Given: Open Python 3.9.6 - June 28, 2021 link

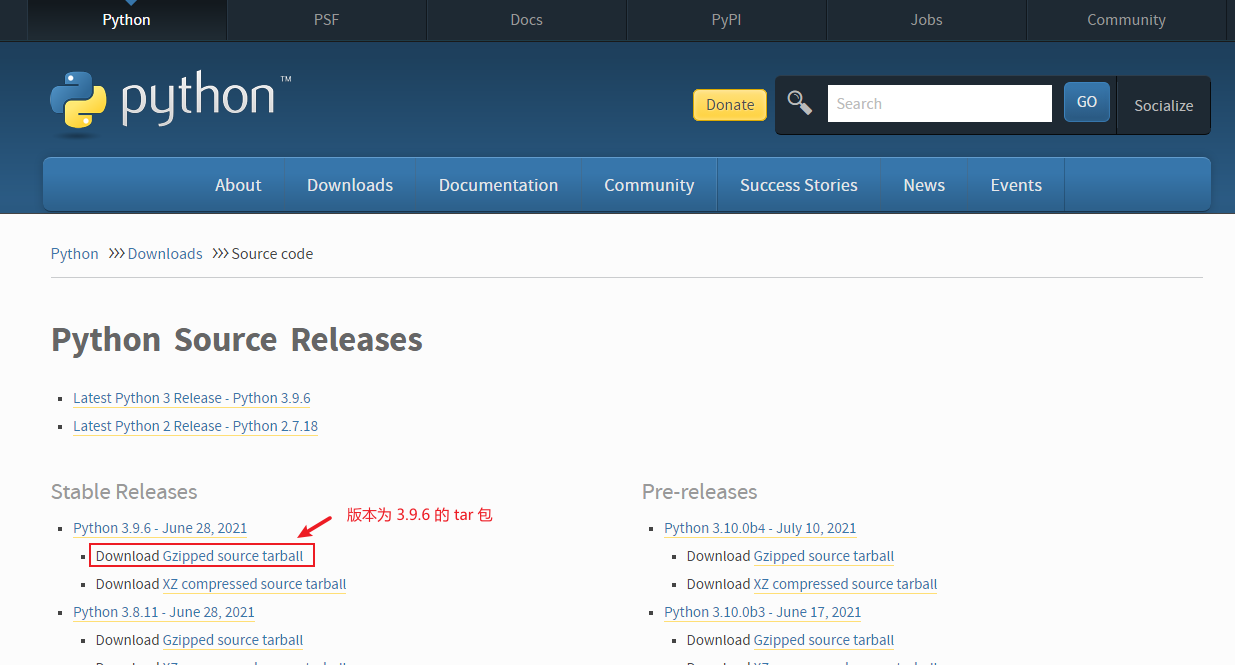Looking at the screenshot, I should coord(160,528).
